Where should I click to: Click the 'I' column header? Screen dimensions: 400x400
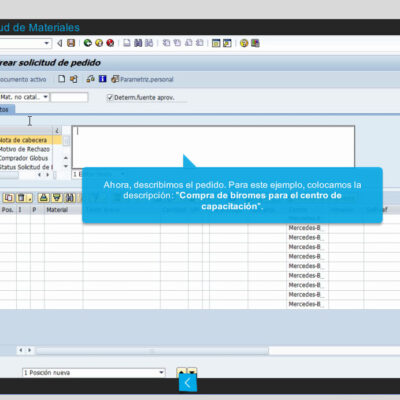pos(23,210)
